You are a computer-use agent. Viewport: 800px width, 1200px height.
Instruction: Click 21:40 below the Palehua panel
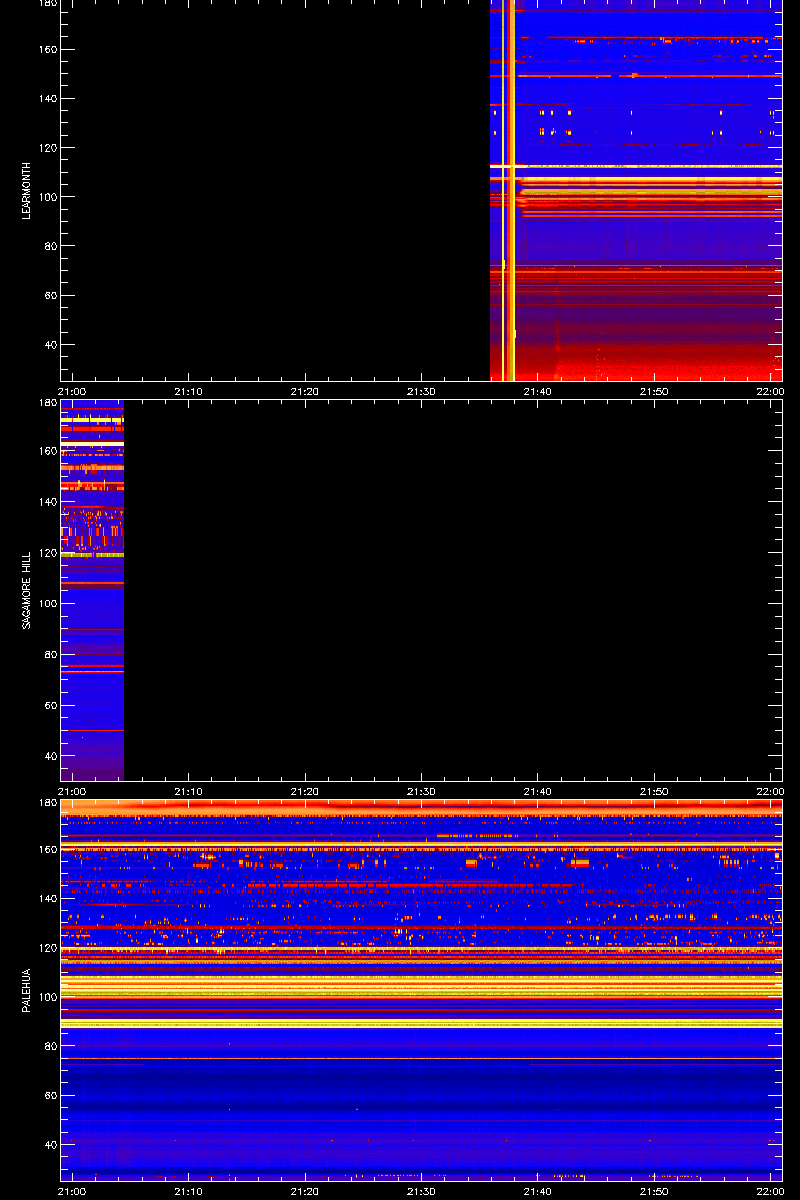538,1191
